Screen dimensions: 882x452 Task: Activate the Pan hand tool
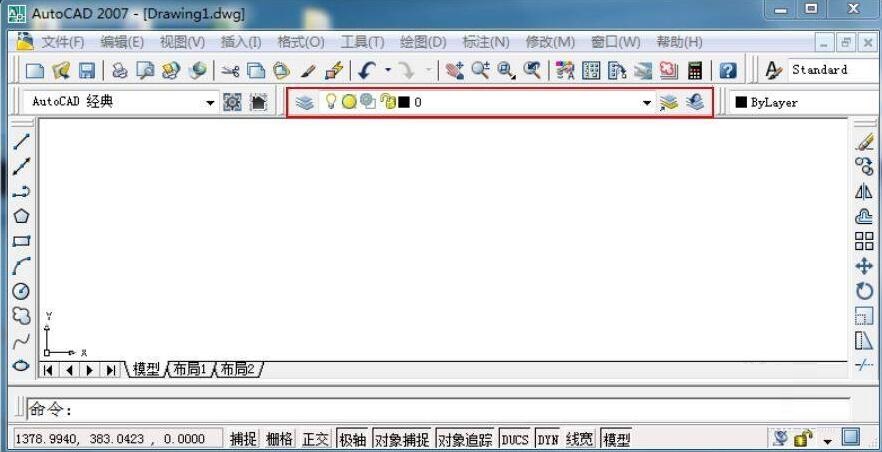[454, 70]
